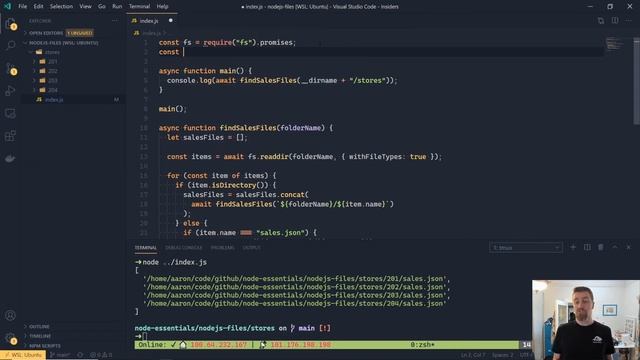Open the editor more actions menu
This screenshot has height=360, width=640.
(x=628, y=20)
